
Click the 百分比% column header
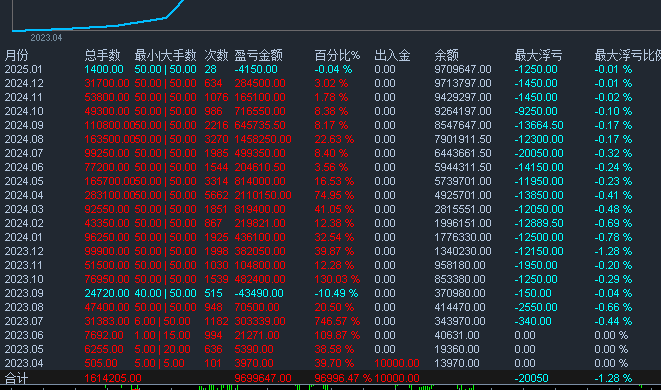[337, 55]
